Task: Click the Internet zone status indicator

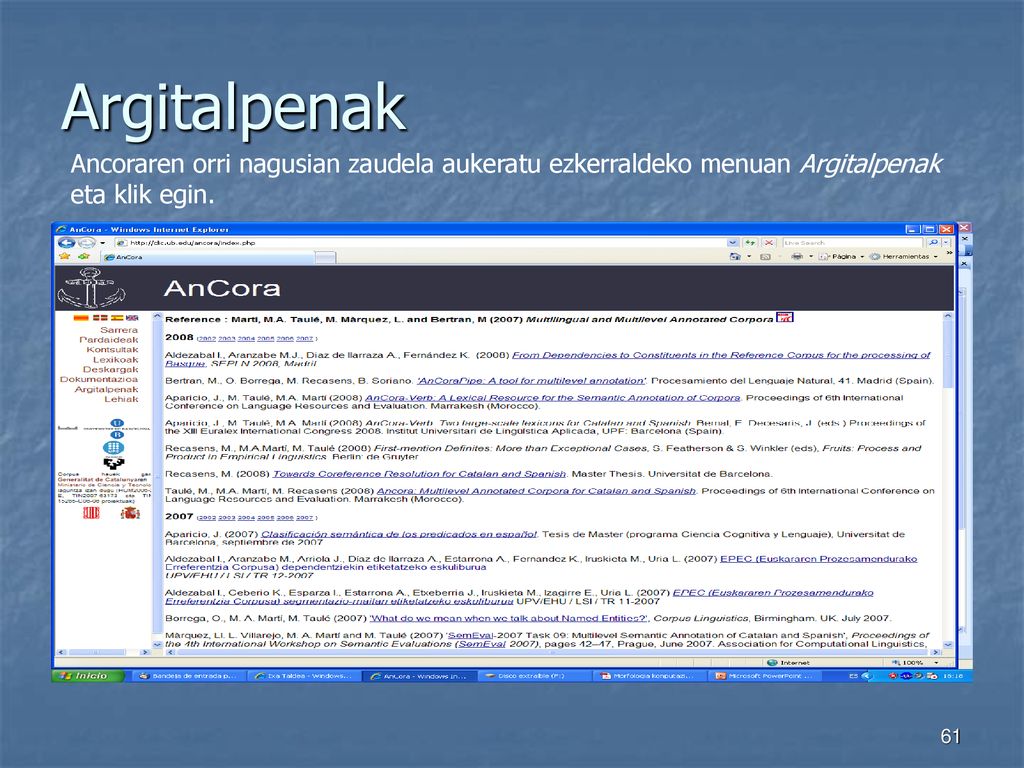Action: click(788, 663)
